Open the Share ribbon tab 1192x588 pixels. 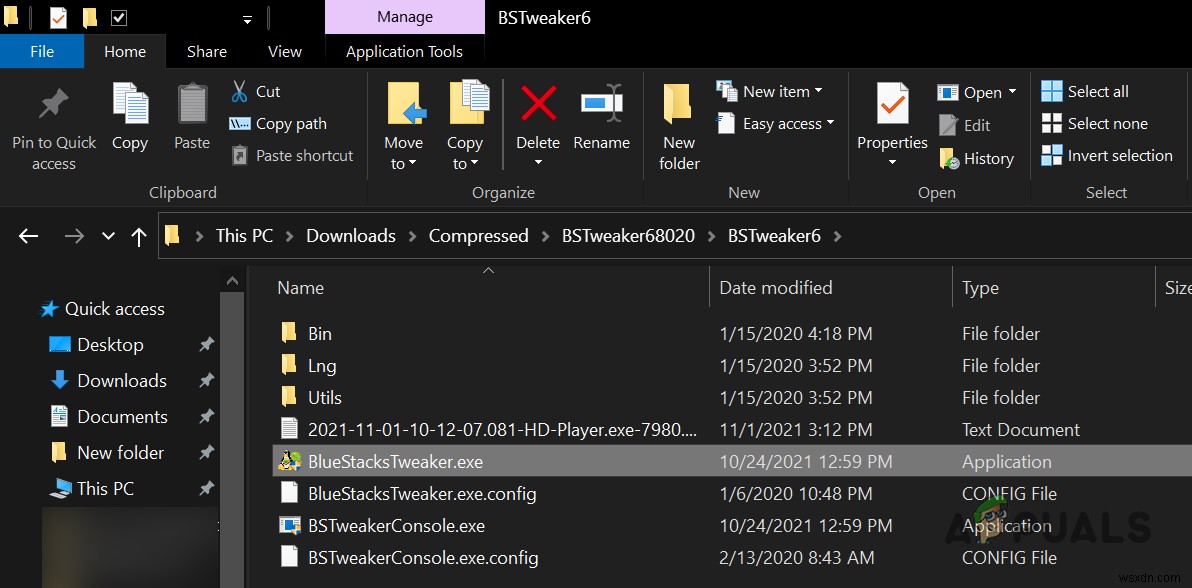pyautogui.click(x=206, y=51)
